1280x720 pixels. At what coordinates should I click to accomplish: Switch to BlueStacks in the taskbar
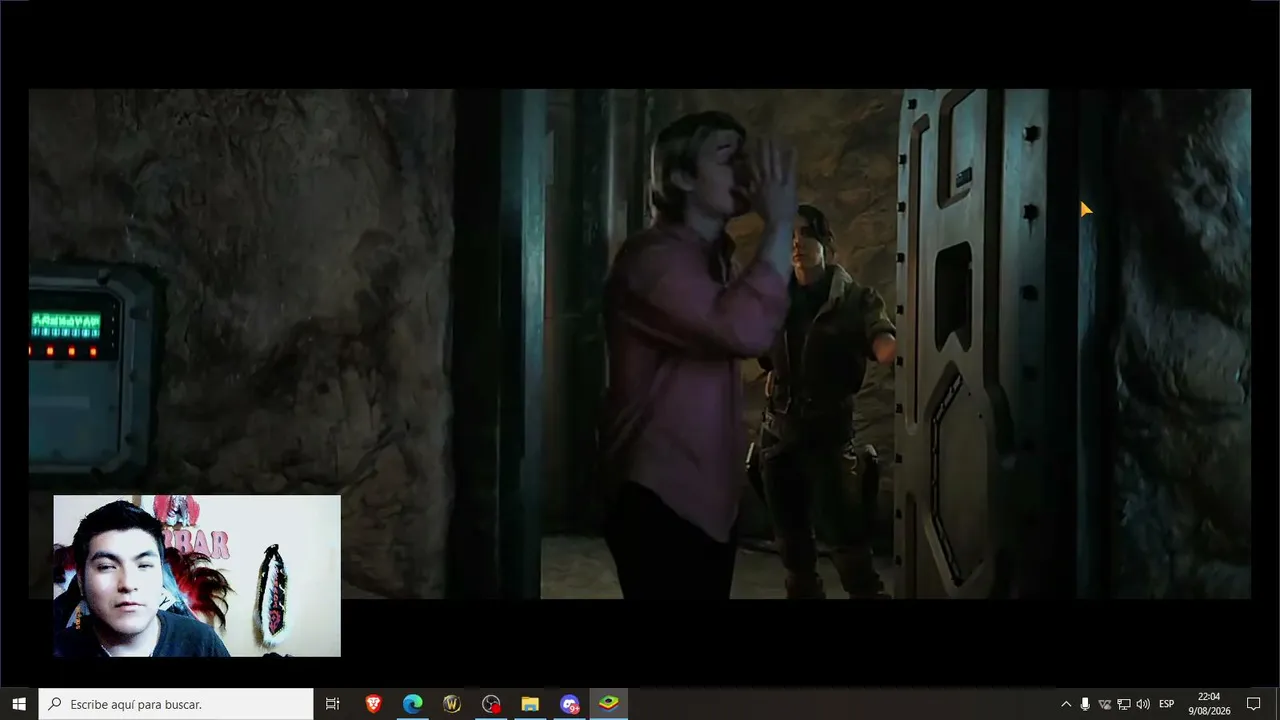point(608,704)
